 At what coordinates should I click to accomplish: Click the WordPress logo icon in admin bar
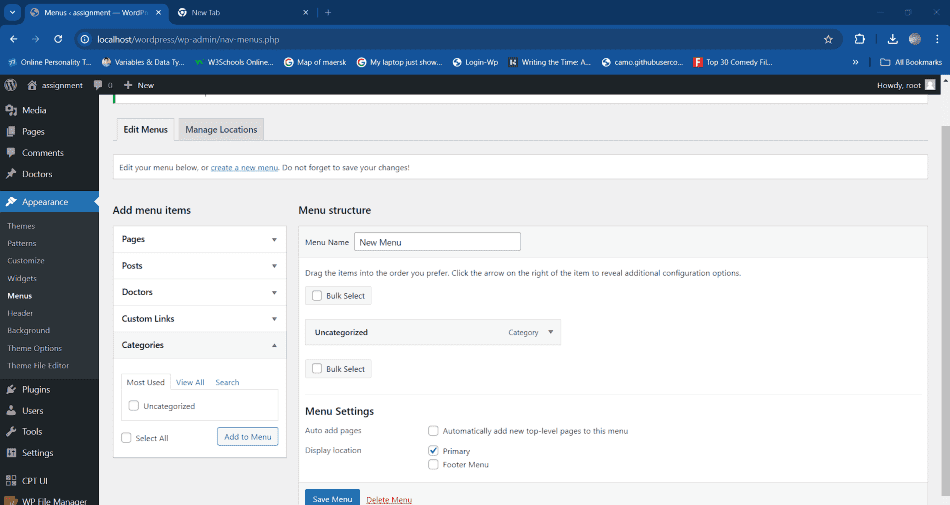[x=10, y=85]
